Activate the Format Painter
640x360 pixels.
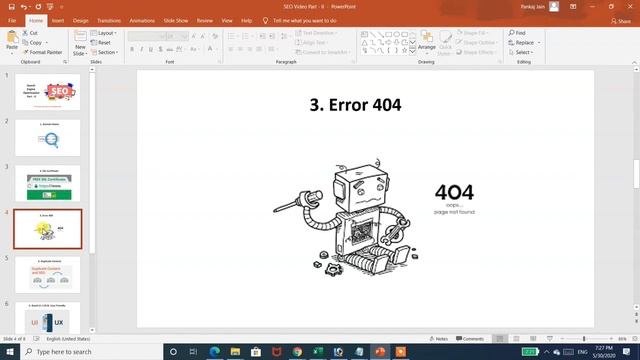[x=42, y=52]
